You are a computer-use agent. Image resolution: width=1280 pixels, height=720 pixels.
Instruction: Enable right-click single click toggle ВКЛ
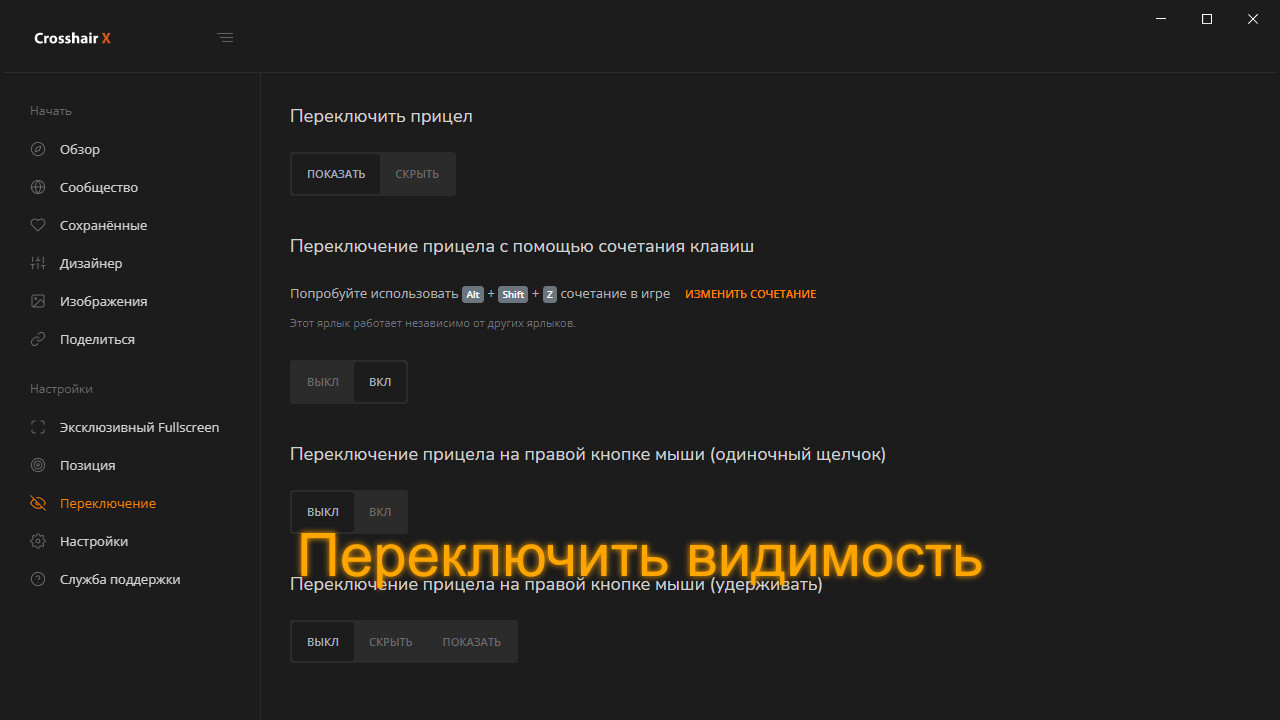380,512
